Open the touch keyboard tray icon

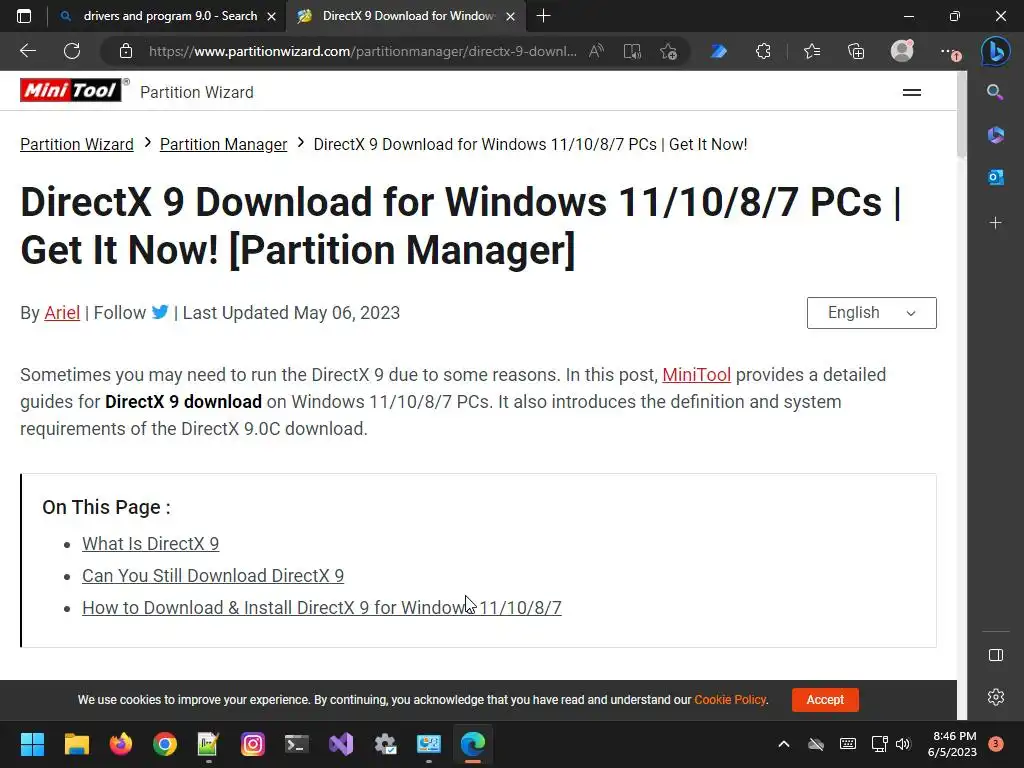(x=848, y=744)
